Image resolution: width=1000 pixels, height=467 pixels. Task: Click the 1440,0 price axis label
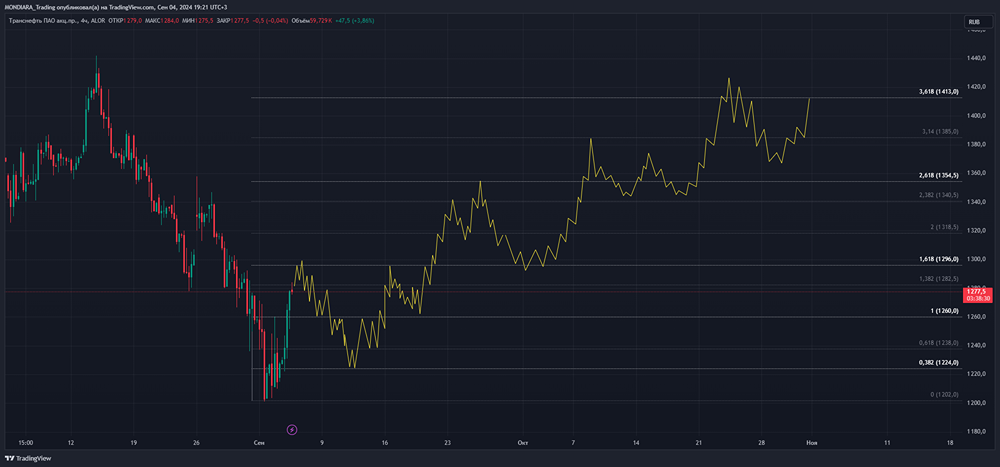pos(976,58)
